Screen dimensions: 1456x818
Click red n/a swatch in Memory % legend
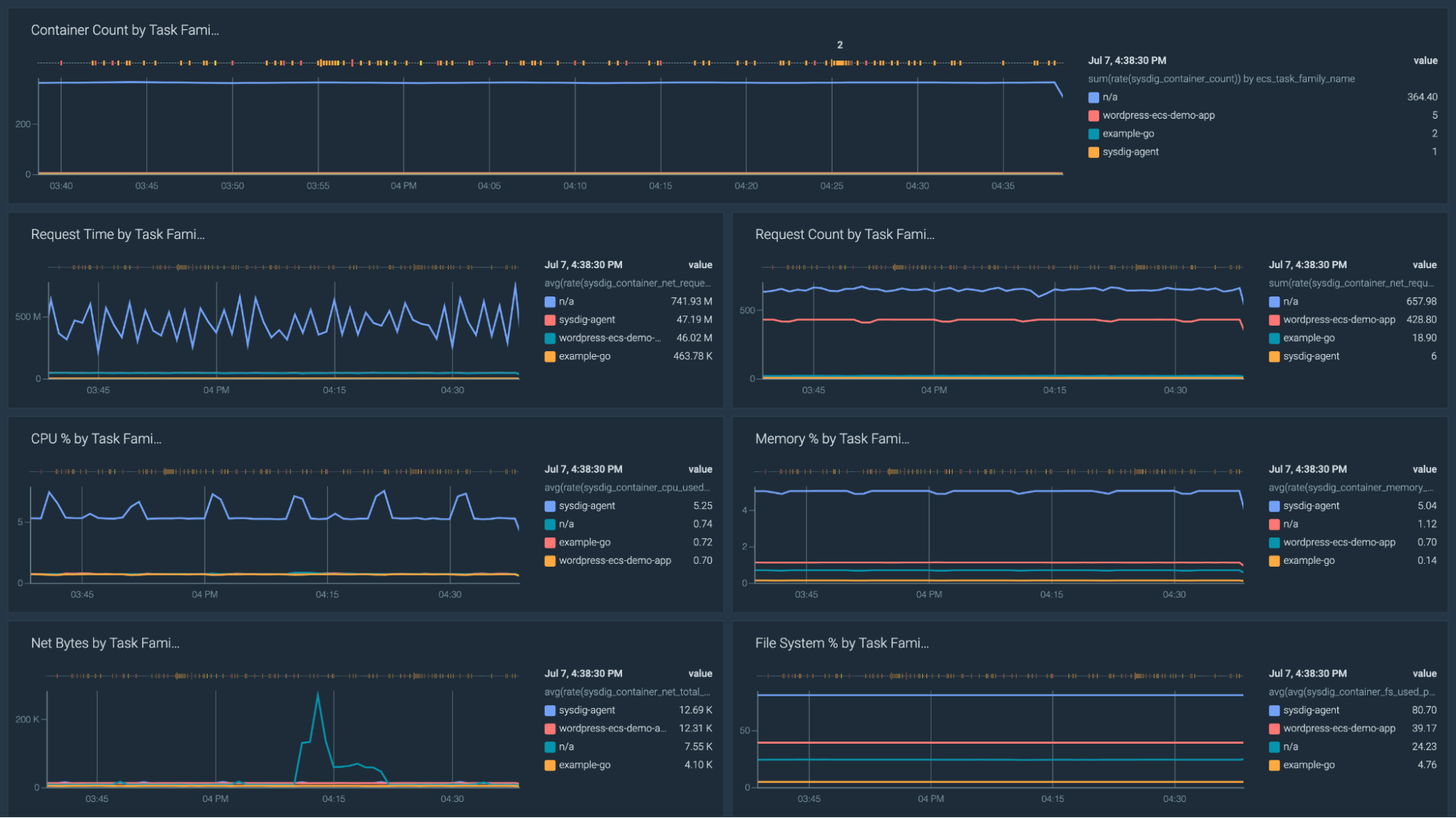[1274, 524]
